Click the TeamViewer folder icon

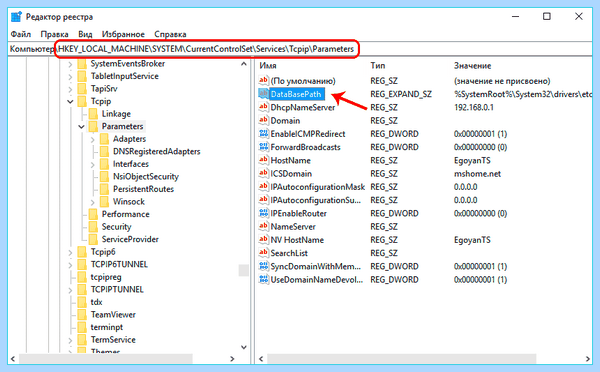click(82, 315)
